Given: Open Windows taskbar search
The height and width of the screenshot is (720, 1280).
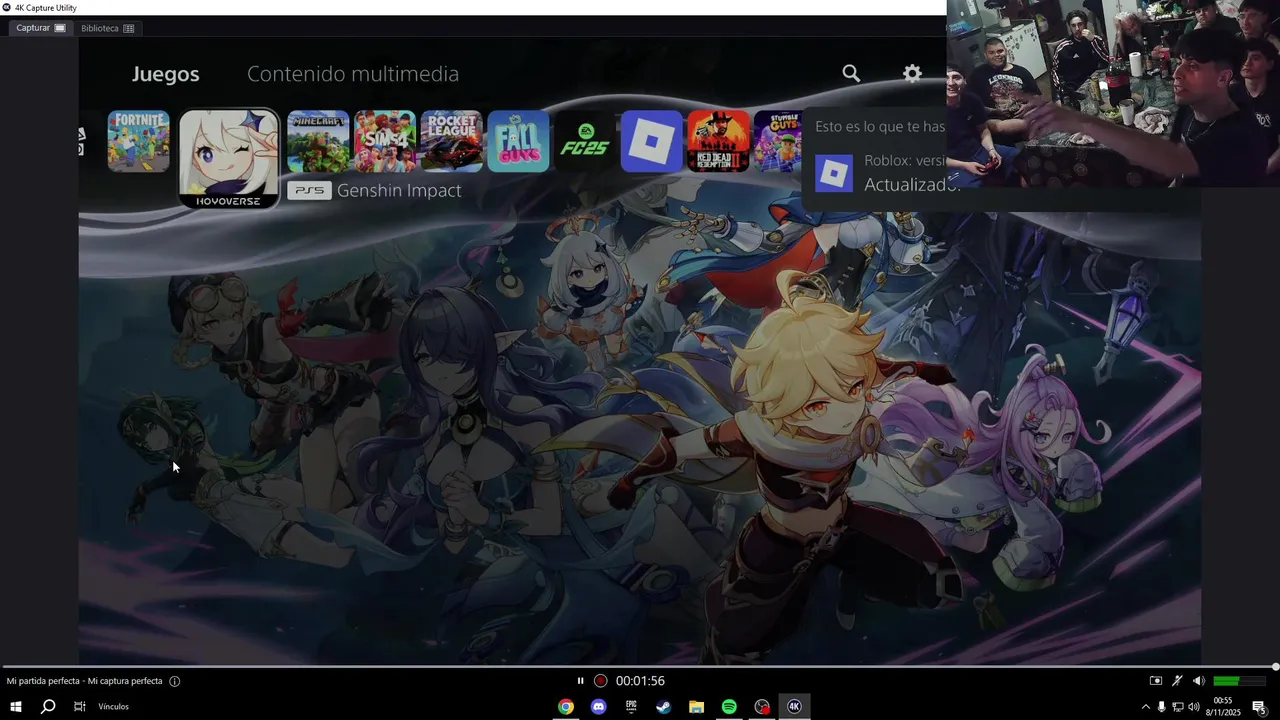Looking at the screenshot, I should pyautogui.click(x=47, y=707).
